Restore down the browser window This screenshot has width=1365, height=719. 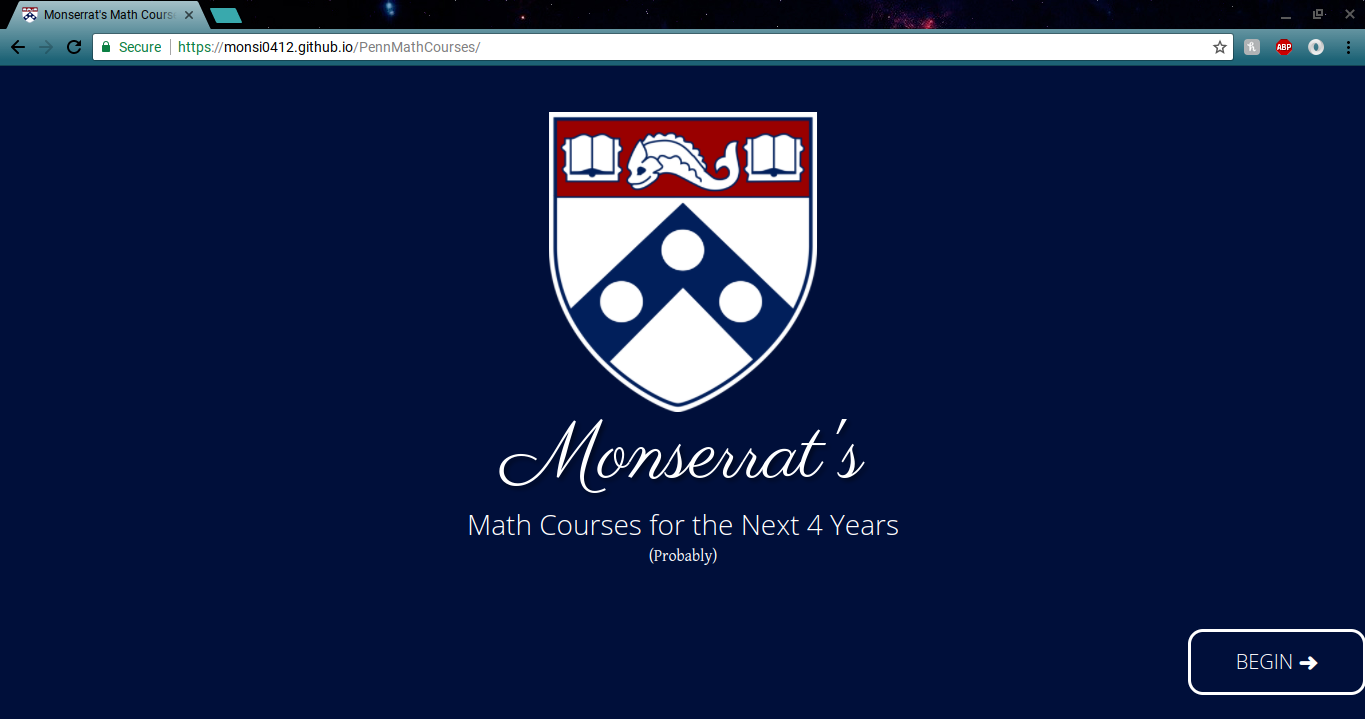pyautogui.click(x=1318, y=15)
